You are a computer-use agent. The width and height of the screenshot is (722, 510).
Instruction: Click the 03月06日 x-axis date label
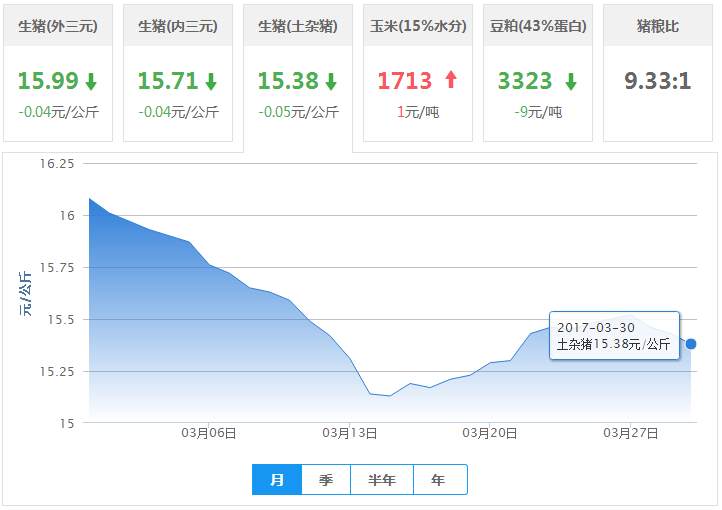(209, 434)
